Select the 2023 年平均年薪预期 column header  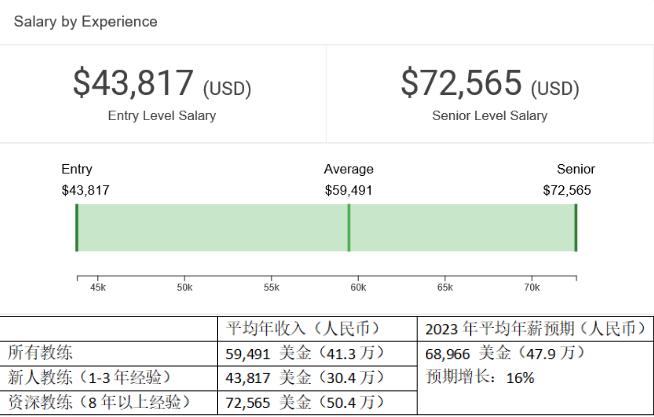pos(536,329)
